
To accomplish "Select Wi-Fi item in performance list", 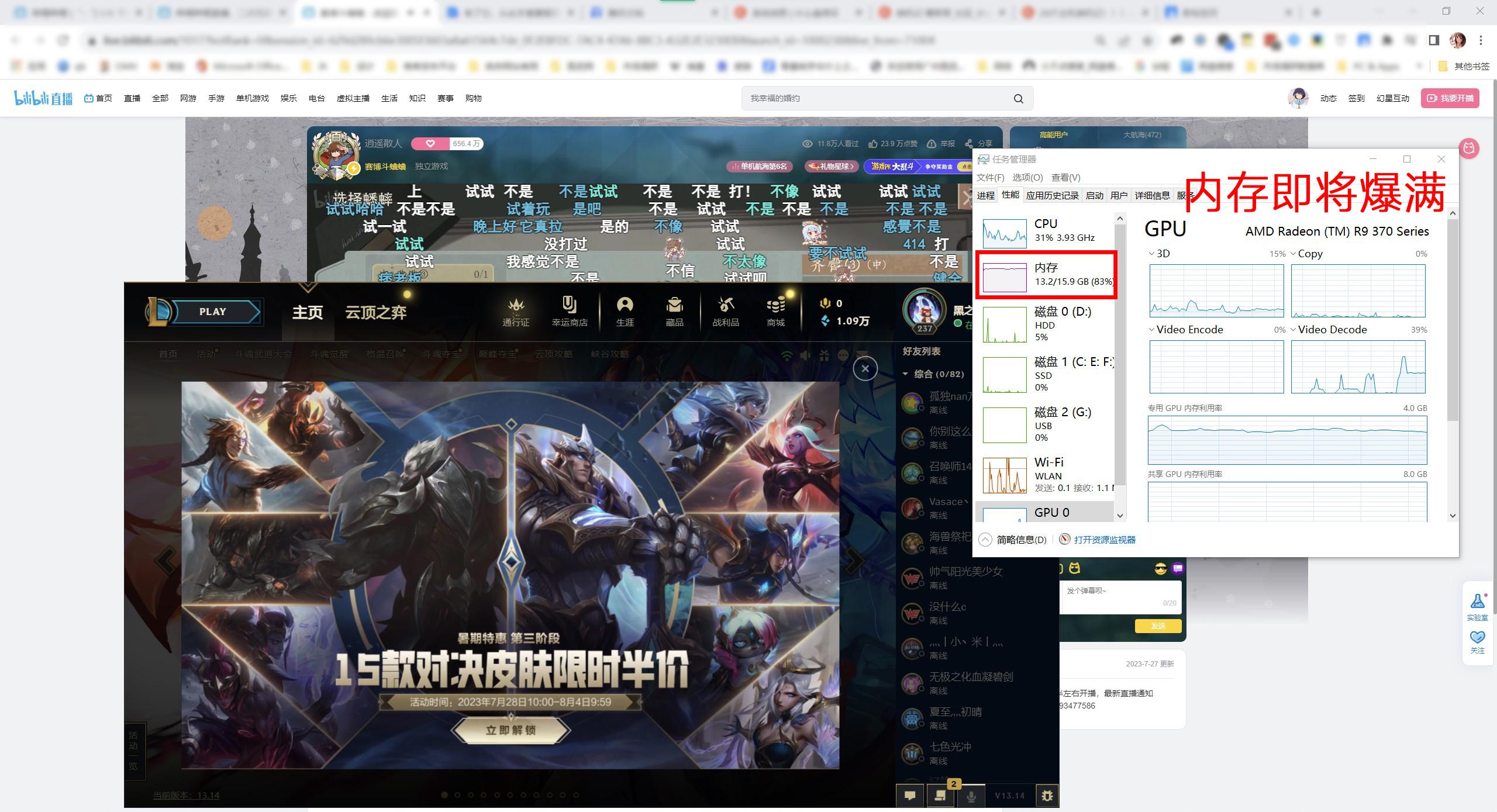I will click(1045, 475).
